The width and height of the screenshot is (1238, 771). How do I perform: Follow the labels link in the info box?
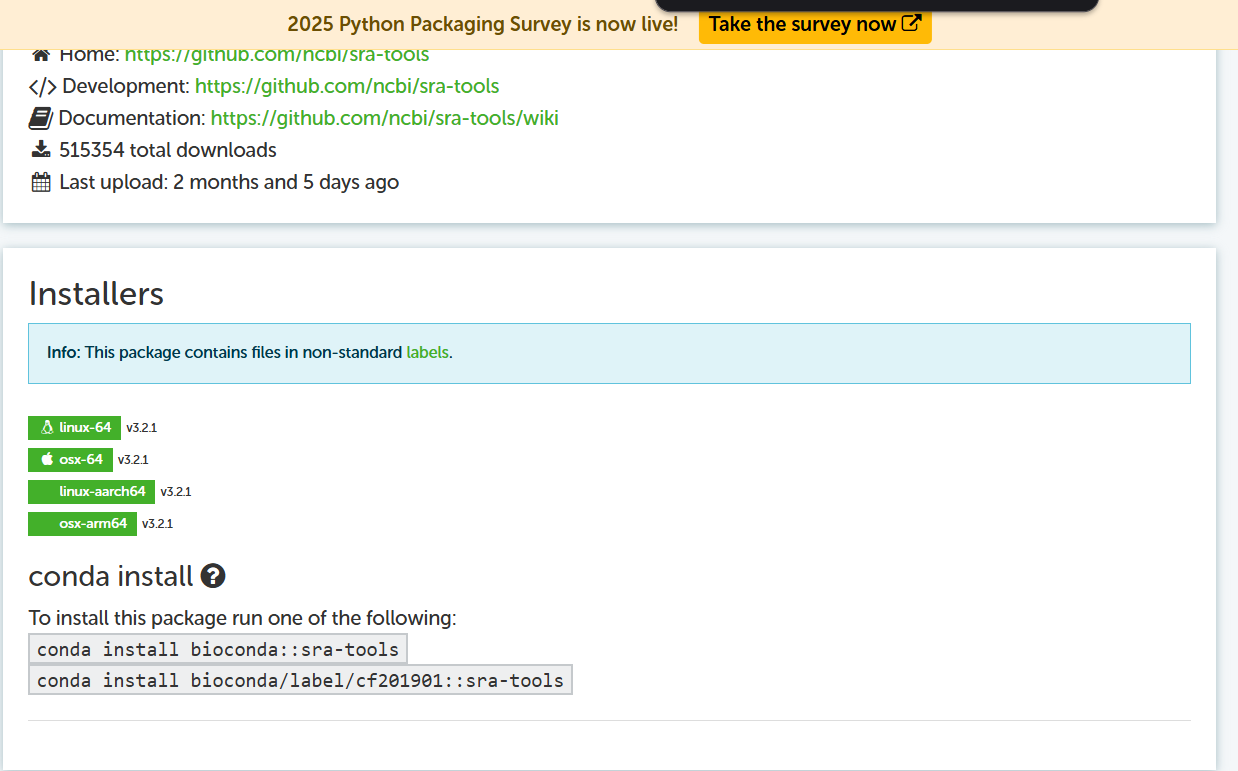click(427, 353)
